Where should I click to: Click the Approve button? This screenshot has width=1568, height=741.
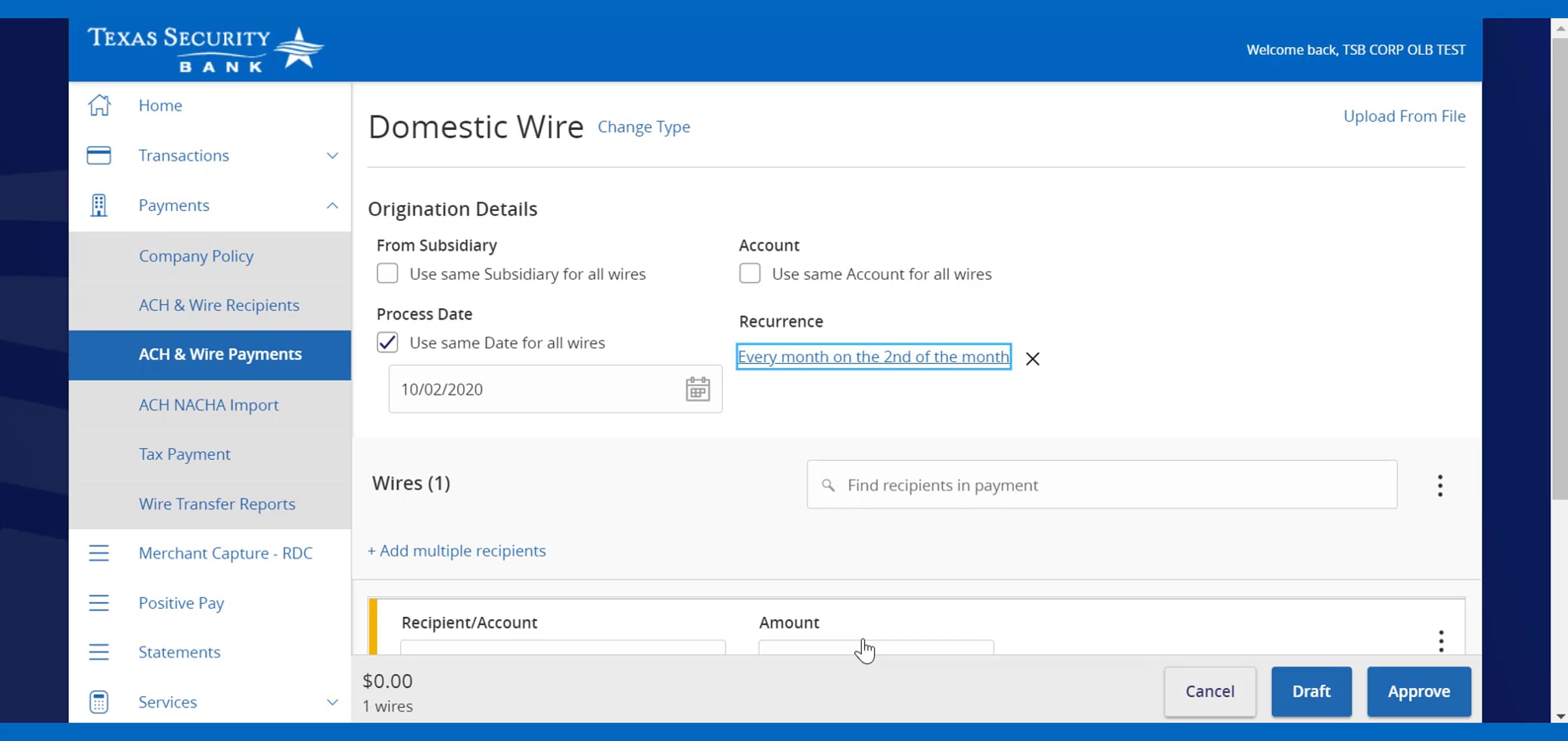[1419, 691]
